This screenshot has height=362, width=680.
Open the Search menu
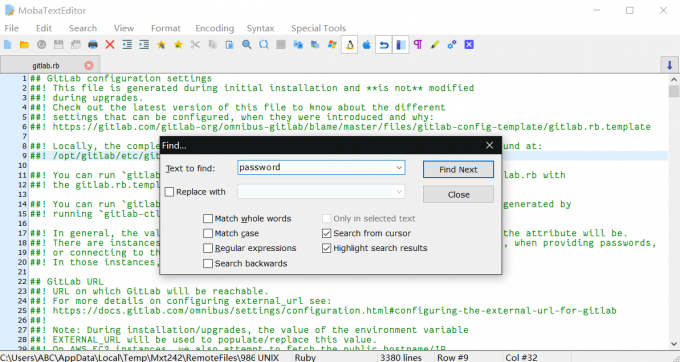click(x=83, y=28)
